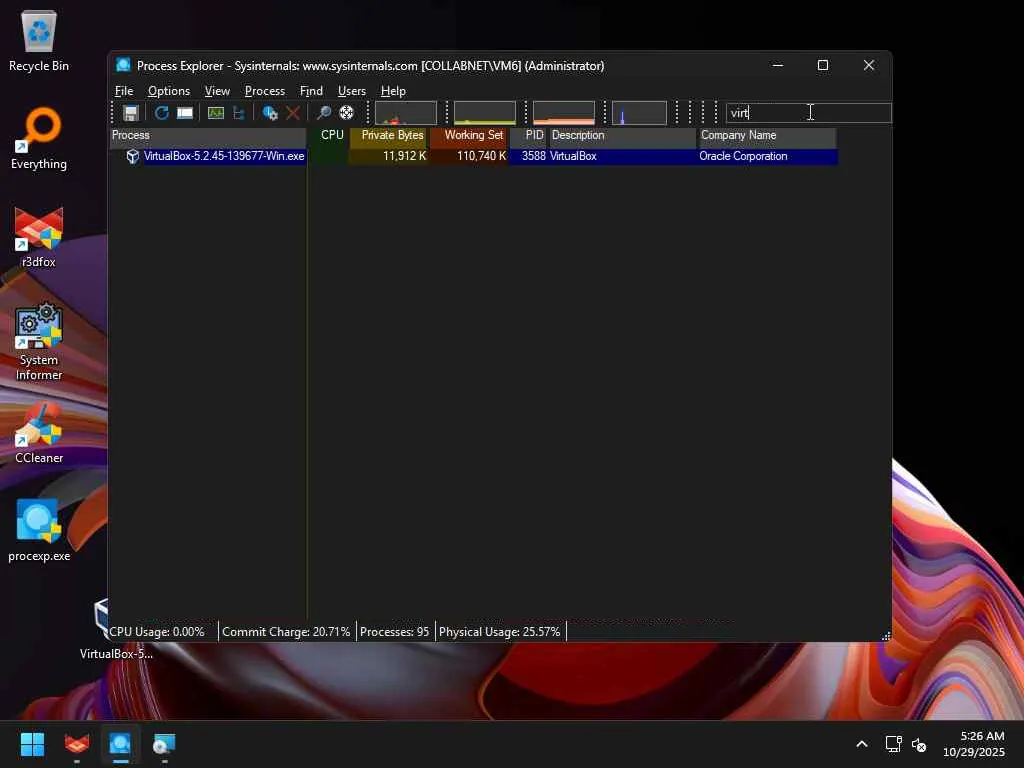Screen dimensions: 1024x768
Task: Sort by the Working Set column header
Action: (x=469, y=135)
